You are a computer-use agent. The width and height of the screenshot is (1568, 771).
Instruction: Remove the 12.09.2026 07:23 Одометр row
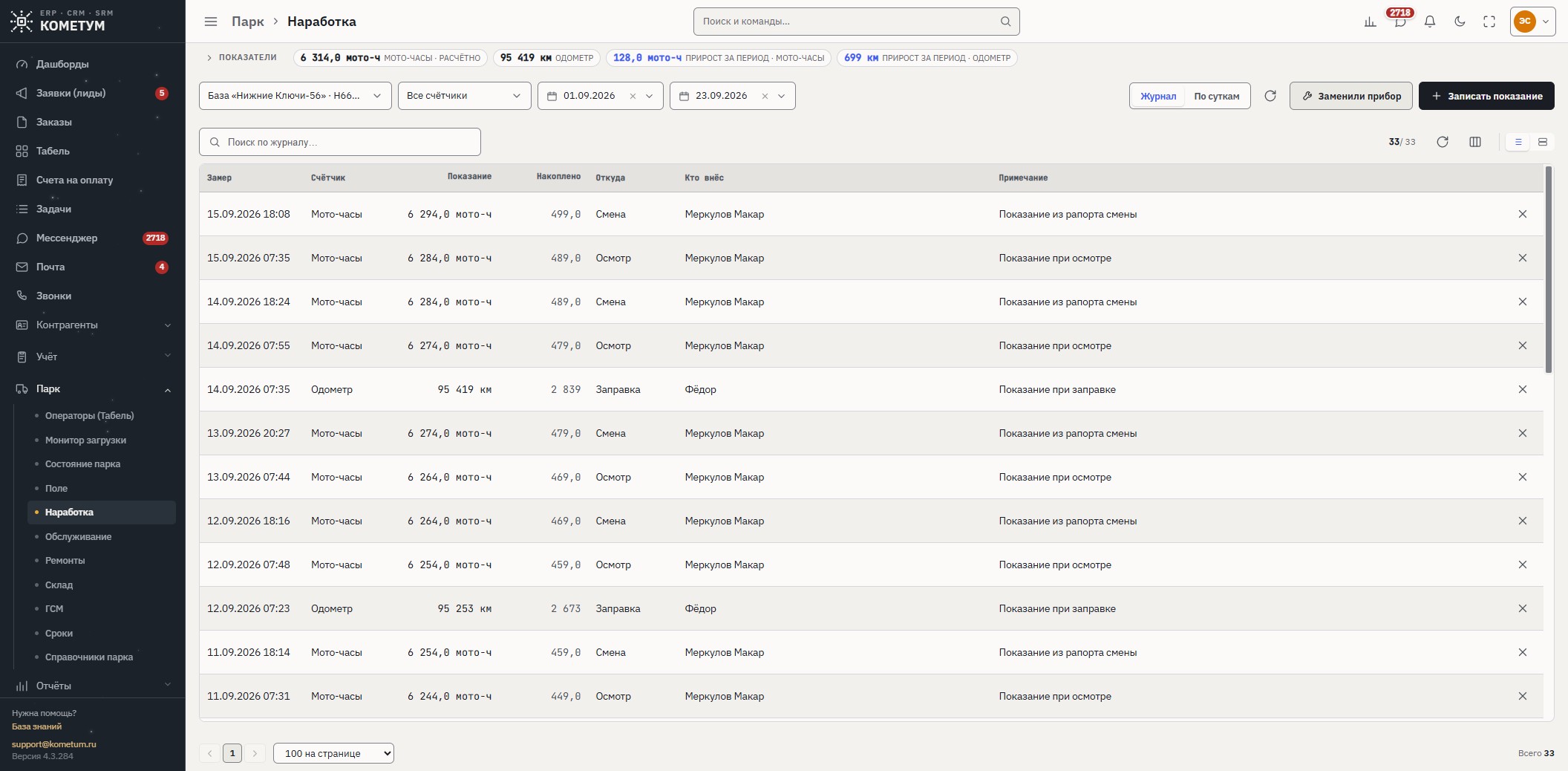click(1523, 608)
